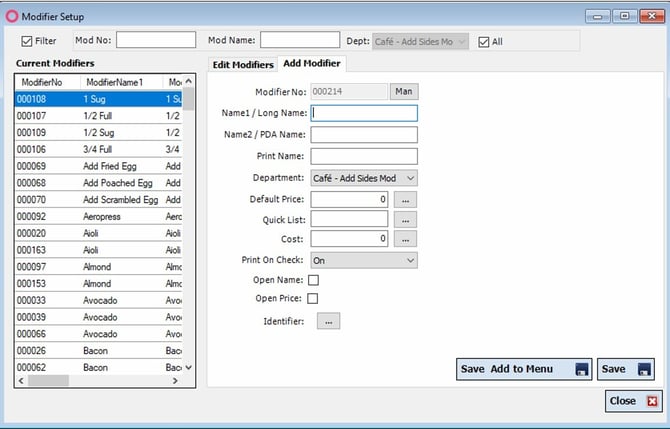Expand the Print On Check dropdown
Screen dimensions: 670x429
tap(364, 260)
